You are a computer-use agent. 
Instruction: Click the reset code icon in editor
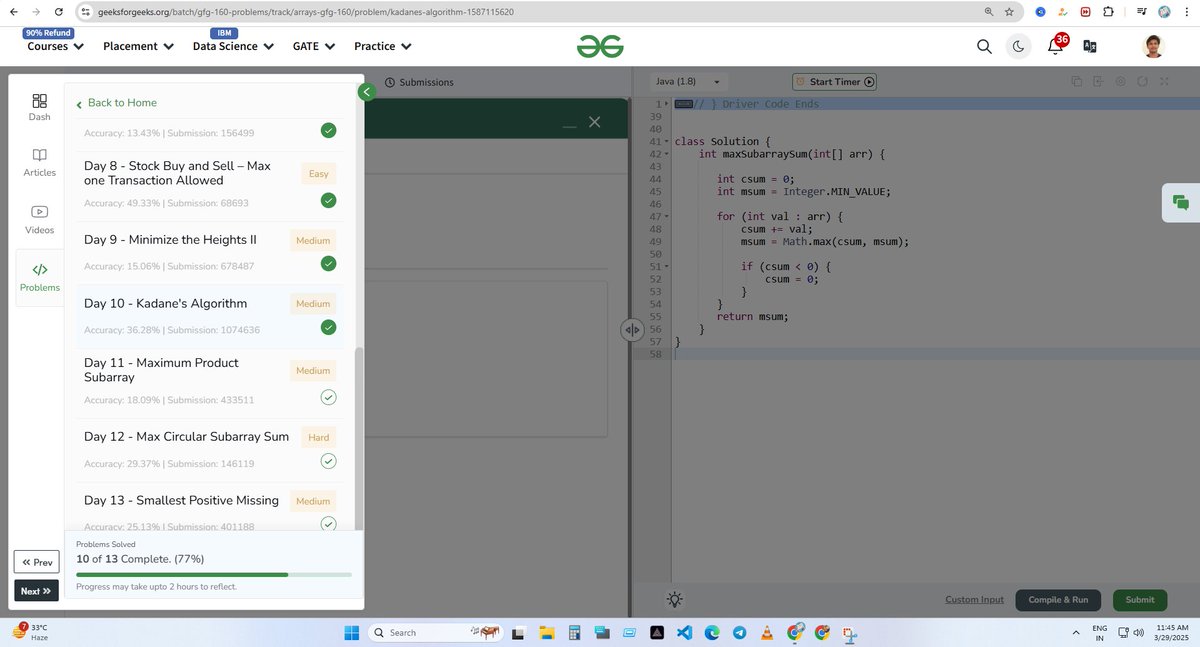(x=1142, y=82)
